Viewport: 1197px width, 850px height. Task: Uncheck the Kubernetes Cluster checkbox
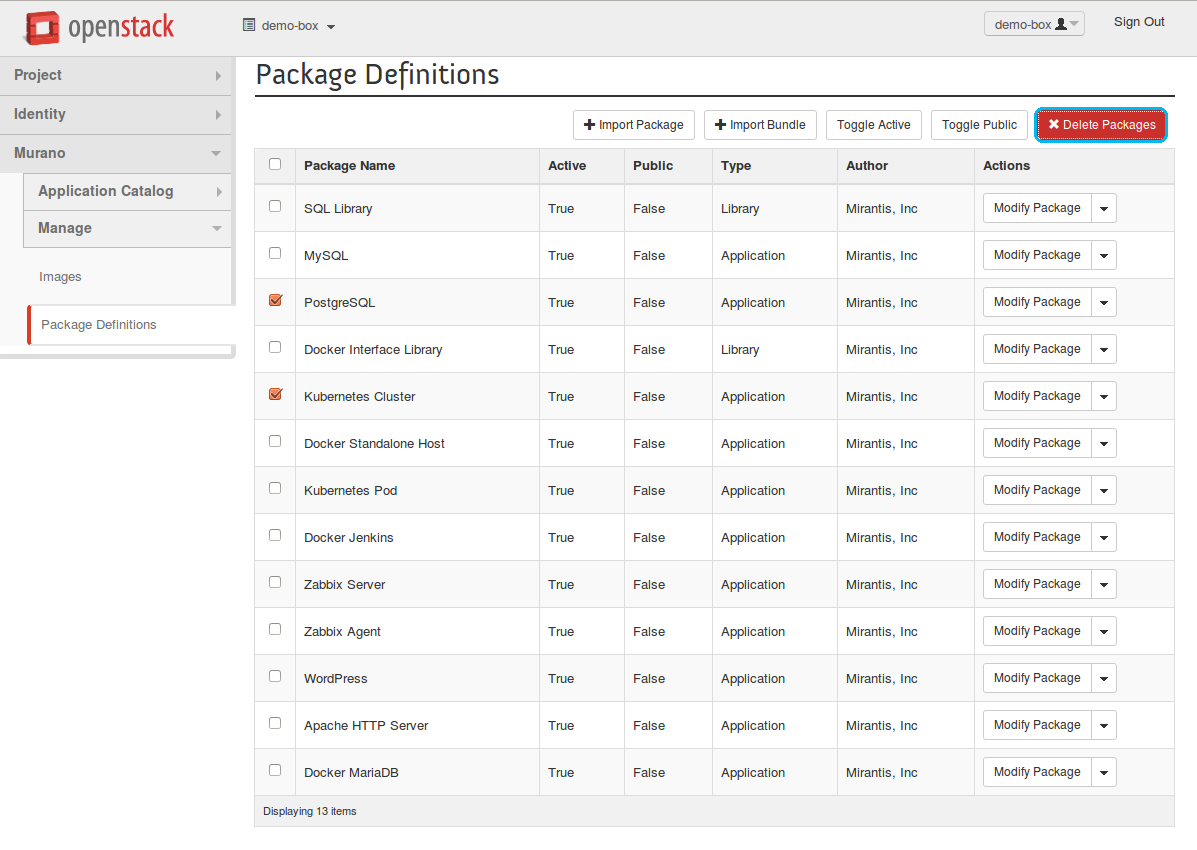coord(275,394)
